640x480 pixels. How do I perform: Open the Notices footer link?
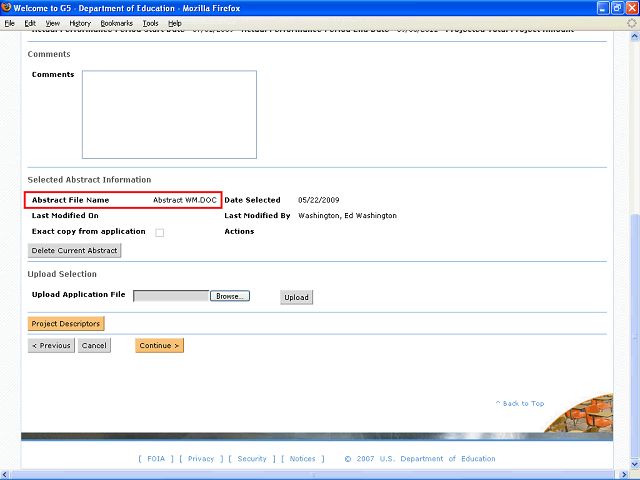point(302,459)
